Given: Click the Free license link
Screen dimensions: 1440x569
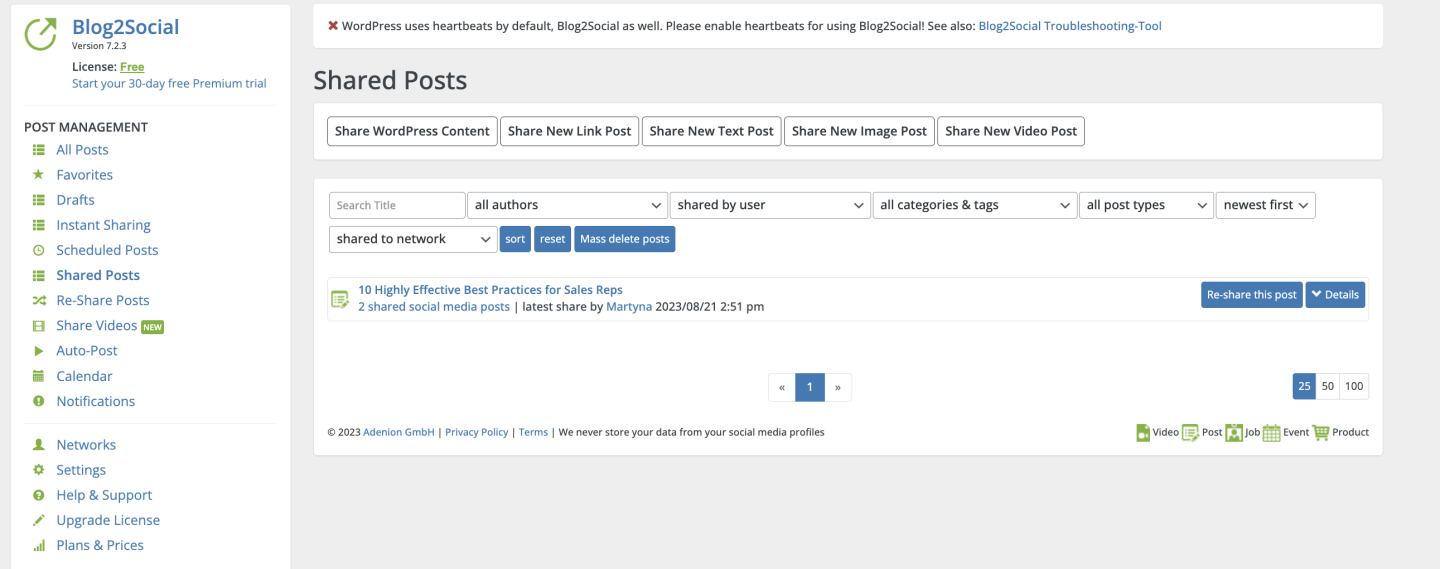Looking at the screenshot, I should coord(132,67).
